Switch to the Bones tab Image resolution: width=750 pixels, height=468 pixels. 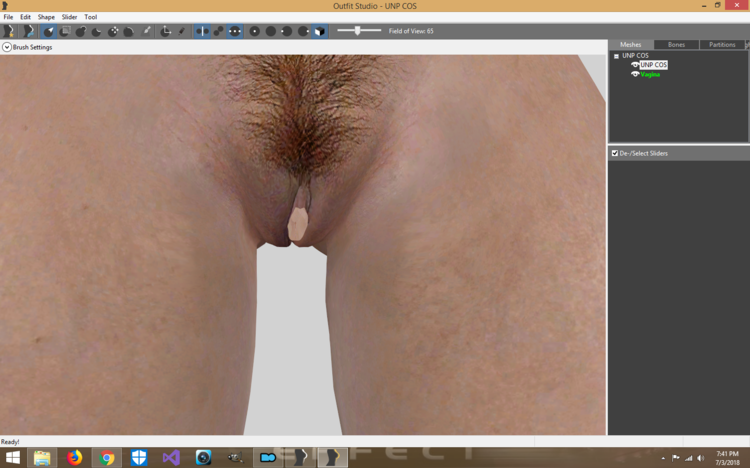tap(676, 45)
